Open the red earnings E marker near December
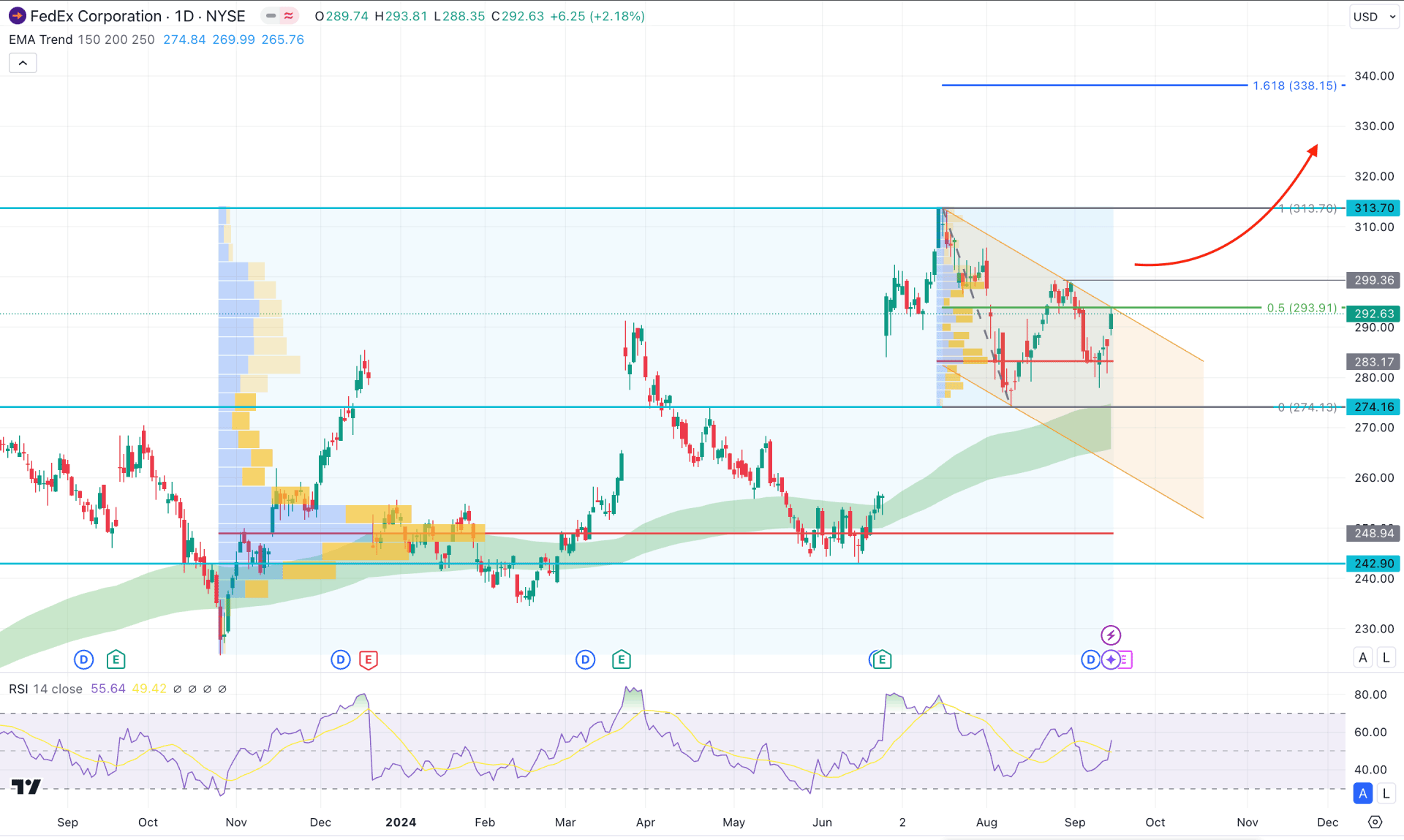Image resolution: width=1404 pixels, height=840 pixels. click(x=369, y=659)
